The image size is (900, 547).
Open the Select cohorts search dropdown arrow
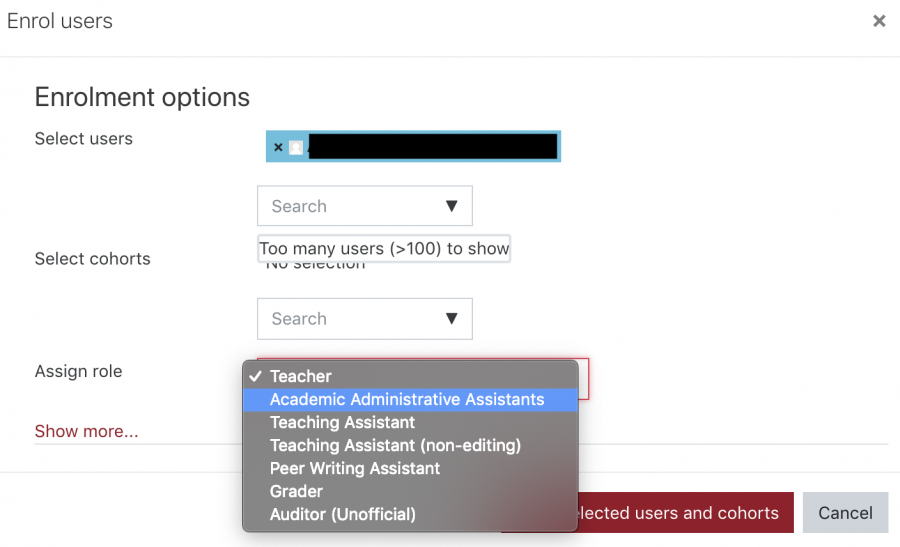452,319
